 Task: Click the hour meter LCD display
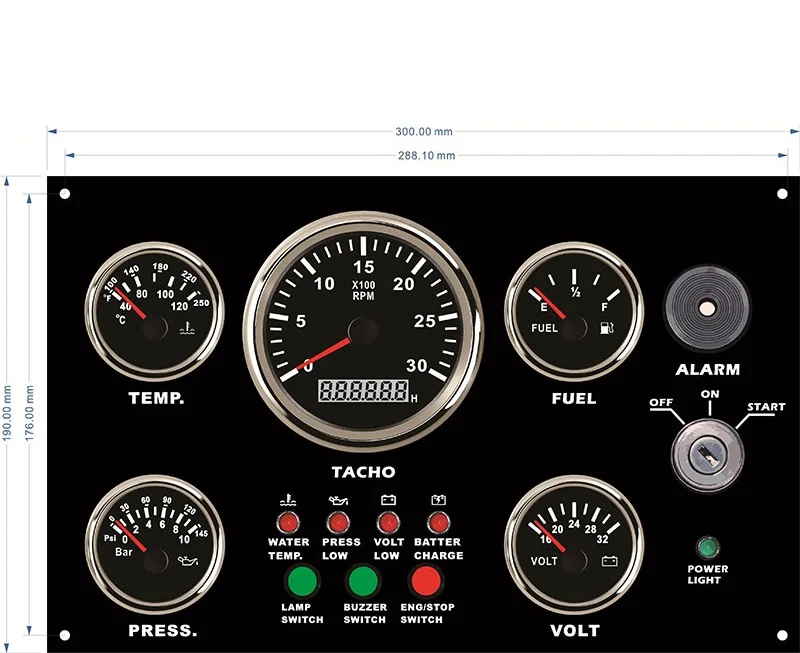[x=363, y=391]
